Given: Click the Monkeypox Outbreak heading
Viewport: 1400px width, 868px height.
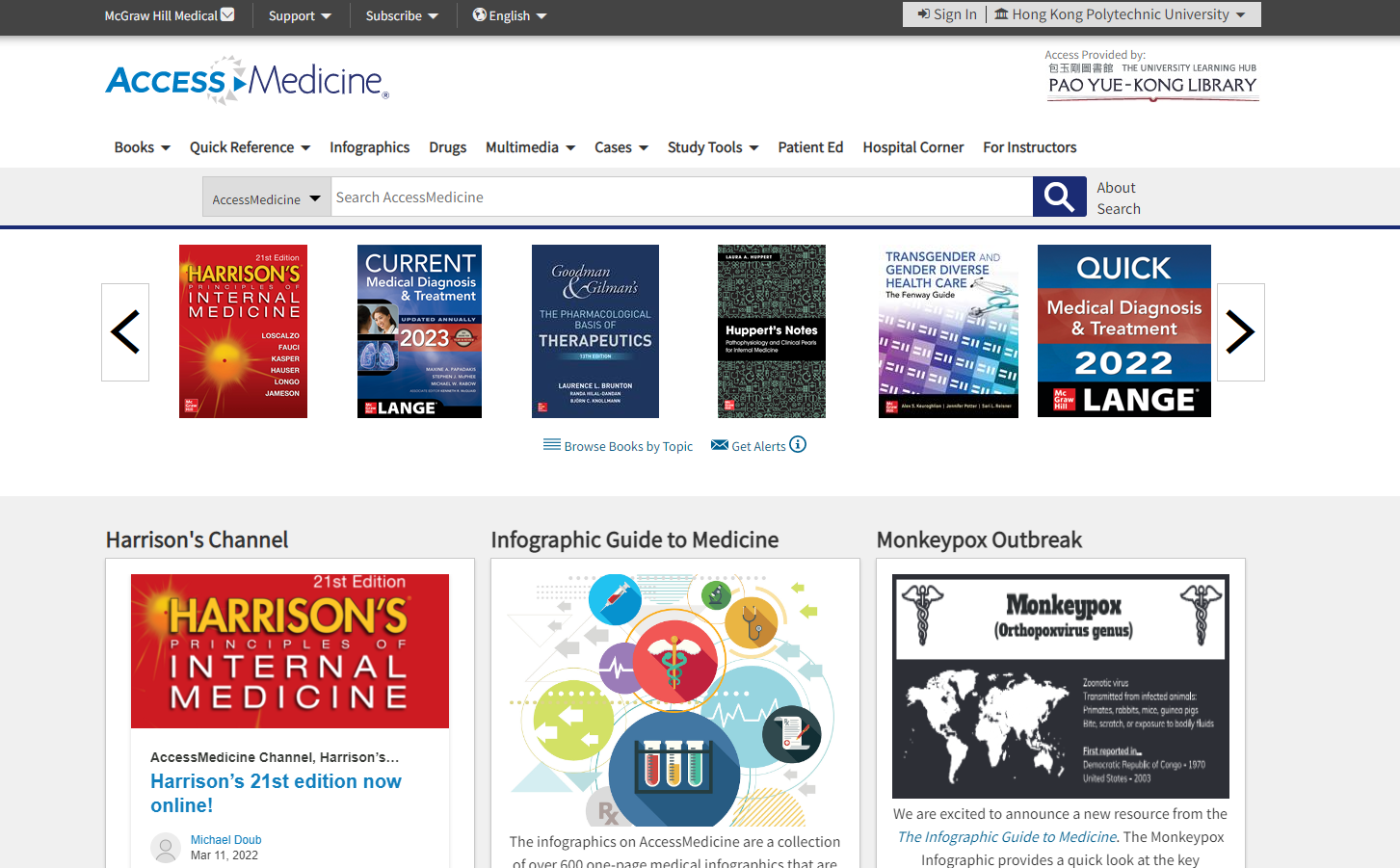Looking at the screenshot, I should pyautogui.click(x=980, y=539).
